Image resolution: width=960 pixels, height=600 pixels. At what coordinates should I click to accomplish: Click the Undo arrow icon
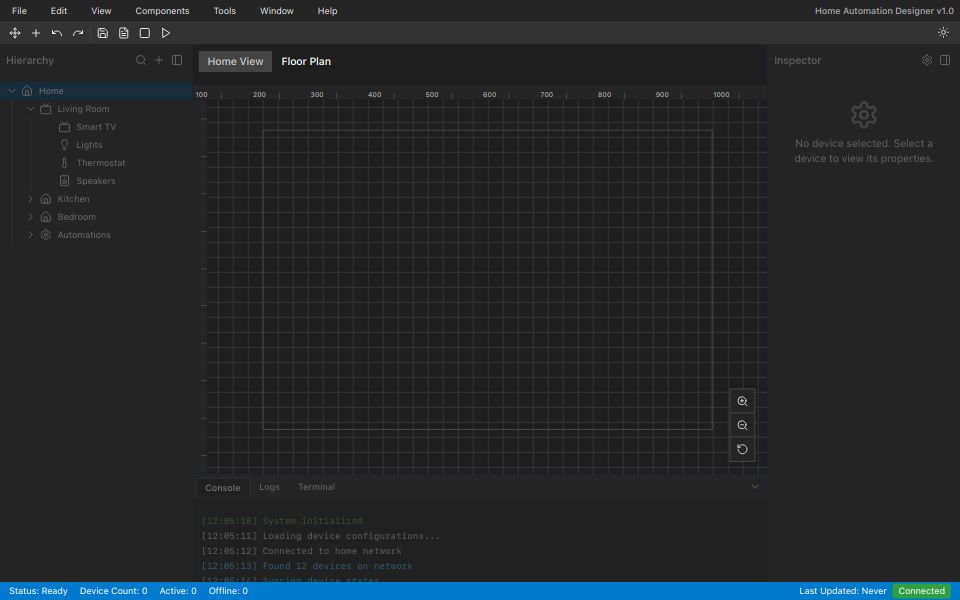57,33
